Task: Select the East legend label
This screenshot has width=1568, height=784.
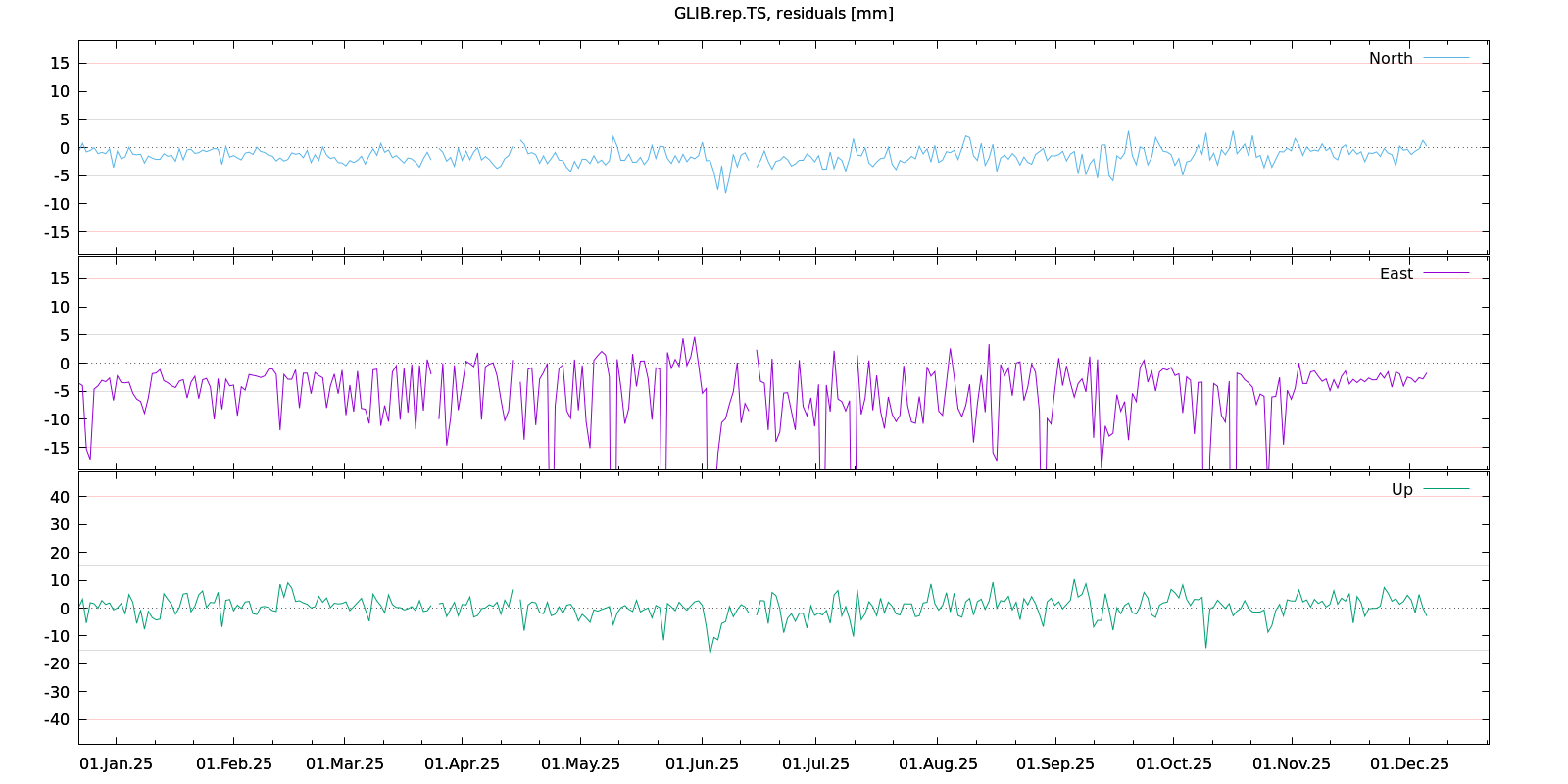Action: 1396,273
